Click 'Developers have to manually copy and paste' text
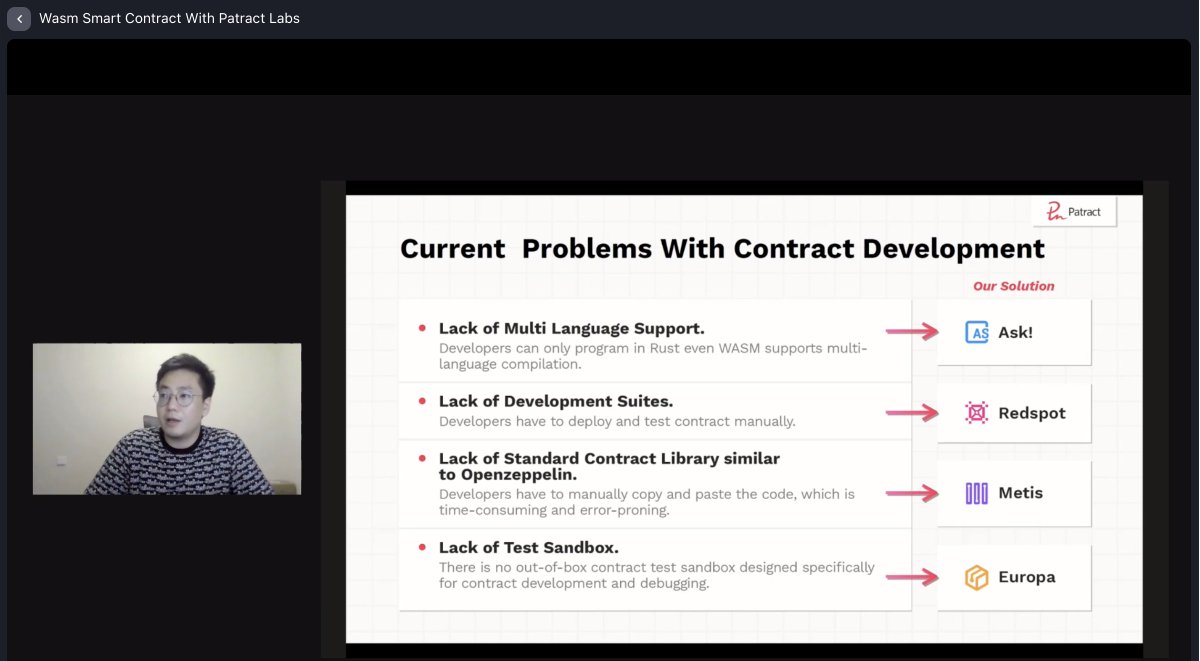Viewport: 1200px width, 661px height. click(x=647, y=502)
